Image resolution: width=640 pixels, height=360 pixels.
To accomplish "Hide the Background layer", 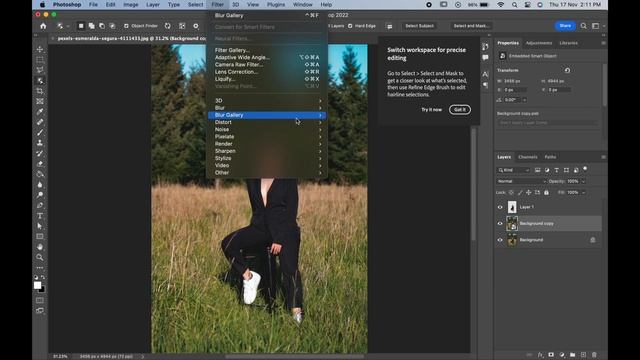I will [x=500, y=240].
